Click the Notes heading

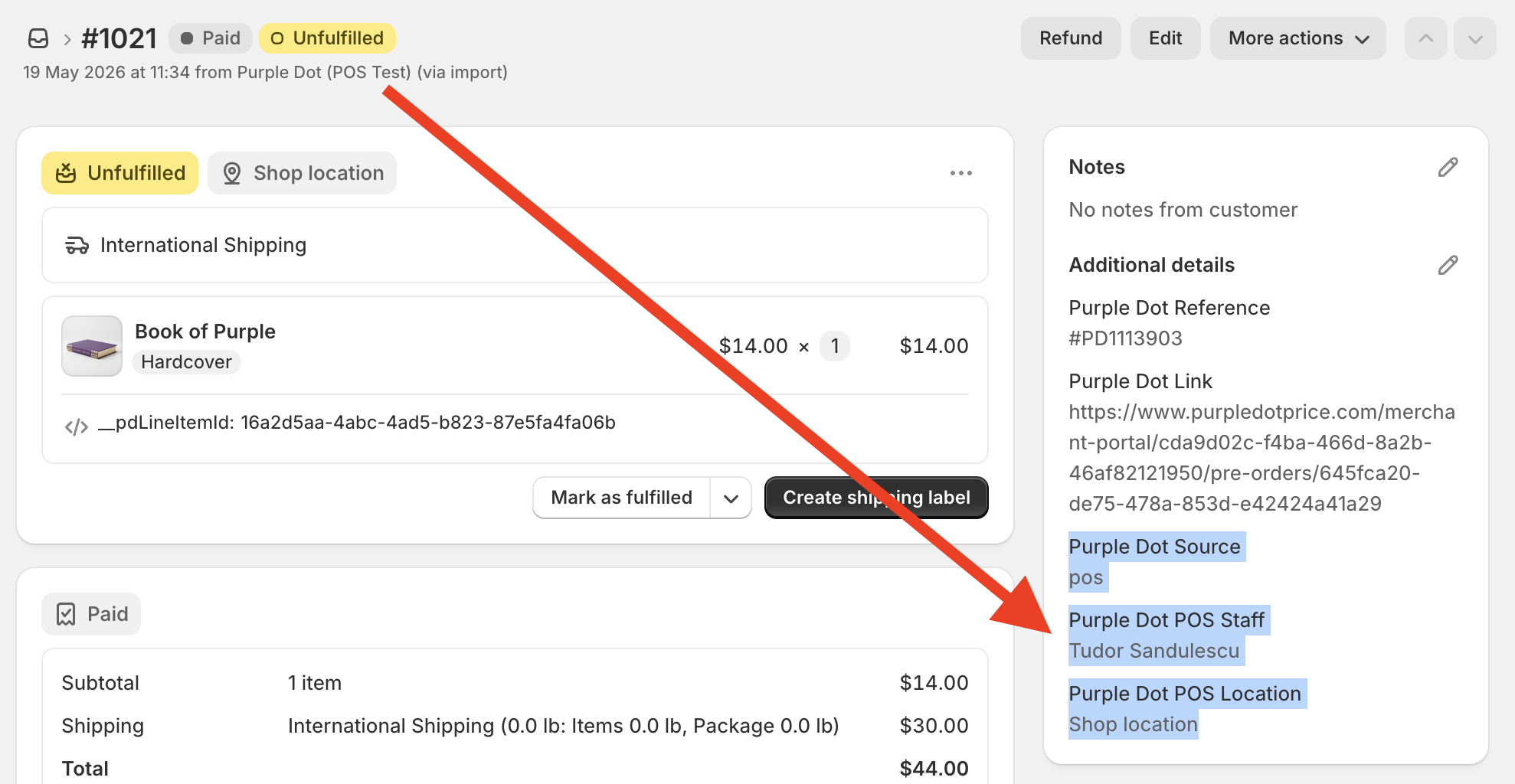tap(1097, 167)
